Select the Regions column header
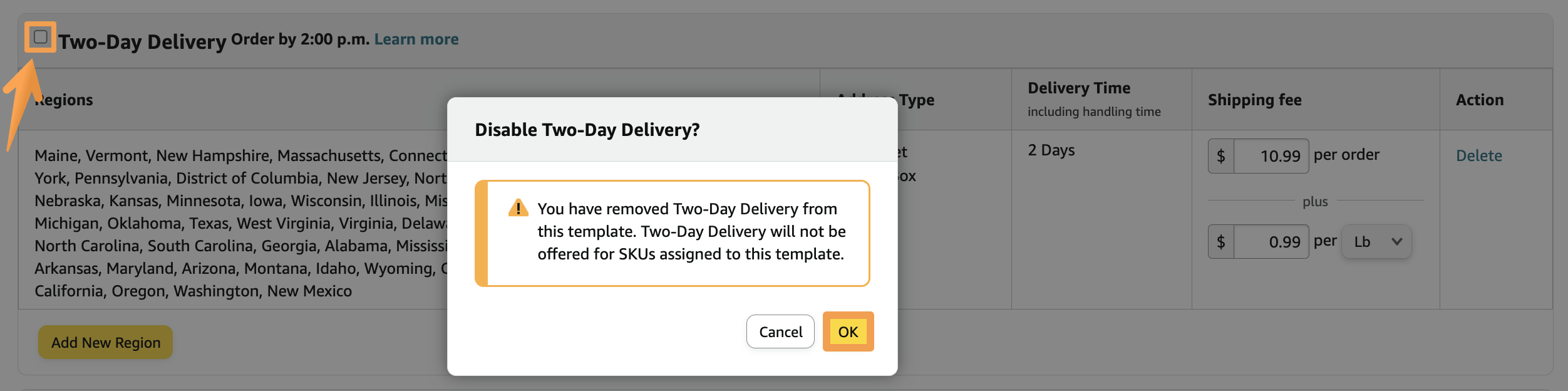The width and height of the screenshot is (1568, 391). [63, 99]
